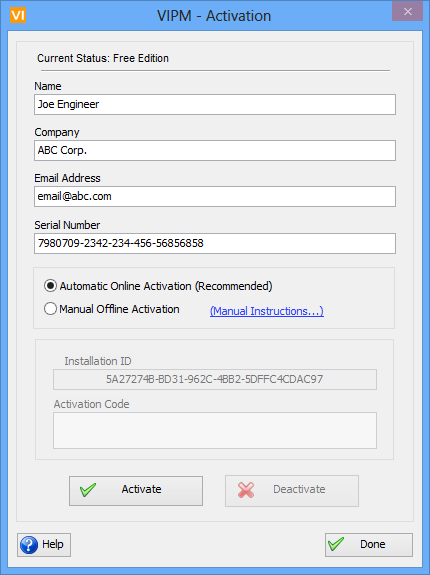Viewport: 430px width, 575px height.
Task: Click the Deactivate button label
Action: [299, 489]
